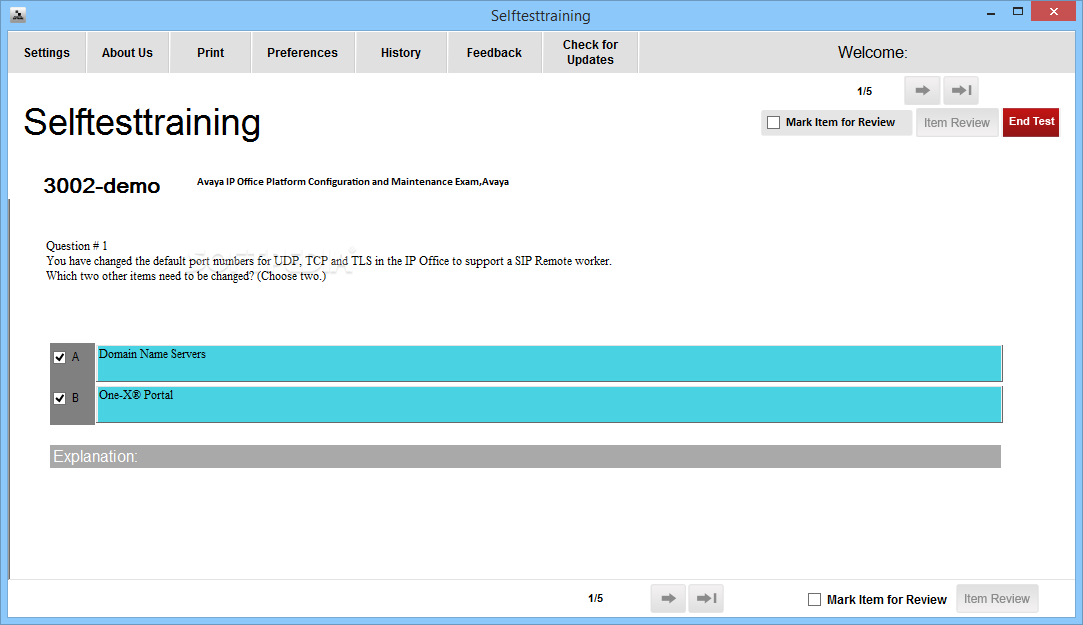Click the bottom last-question arrow button
Viewport: 1083px width, 625px height.
706,598
